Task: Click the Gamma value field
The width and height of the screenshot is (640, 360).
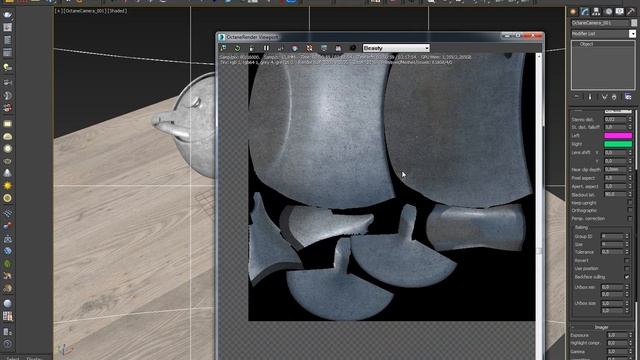Action: pyautogui.click(x=617, y=351)
